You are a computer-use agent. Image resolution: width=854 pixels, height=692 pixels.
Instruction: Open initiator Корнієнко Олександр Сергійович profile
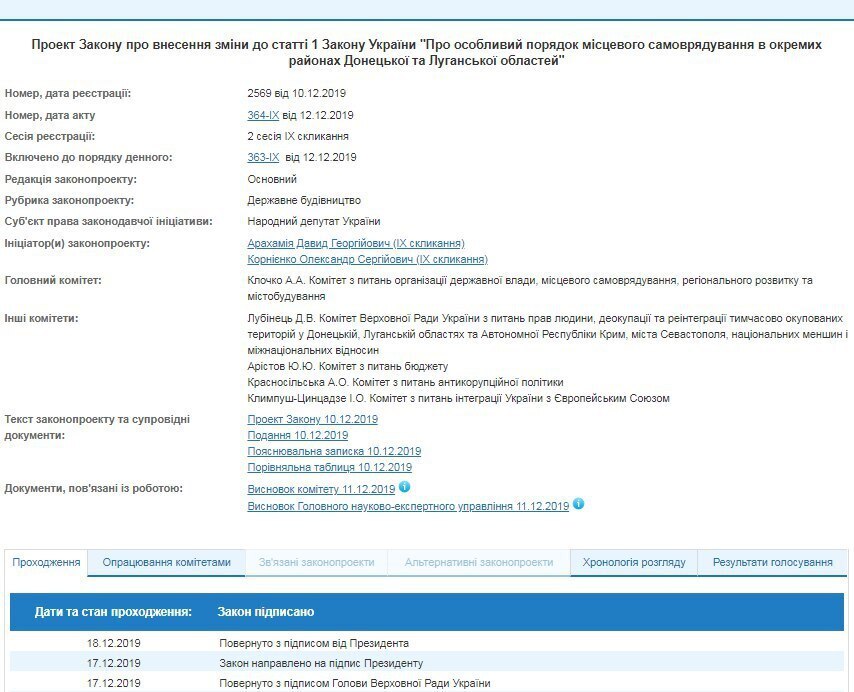tap(367, 259)
